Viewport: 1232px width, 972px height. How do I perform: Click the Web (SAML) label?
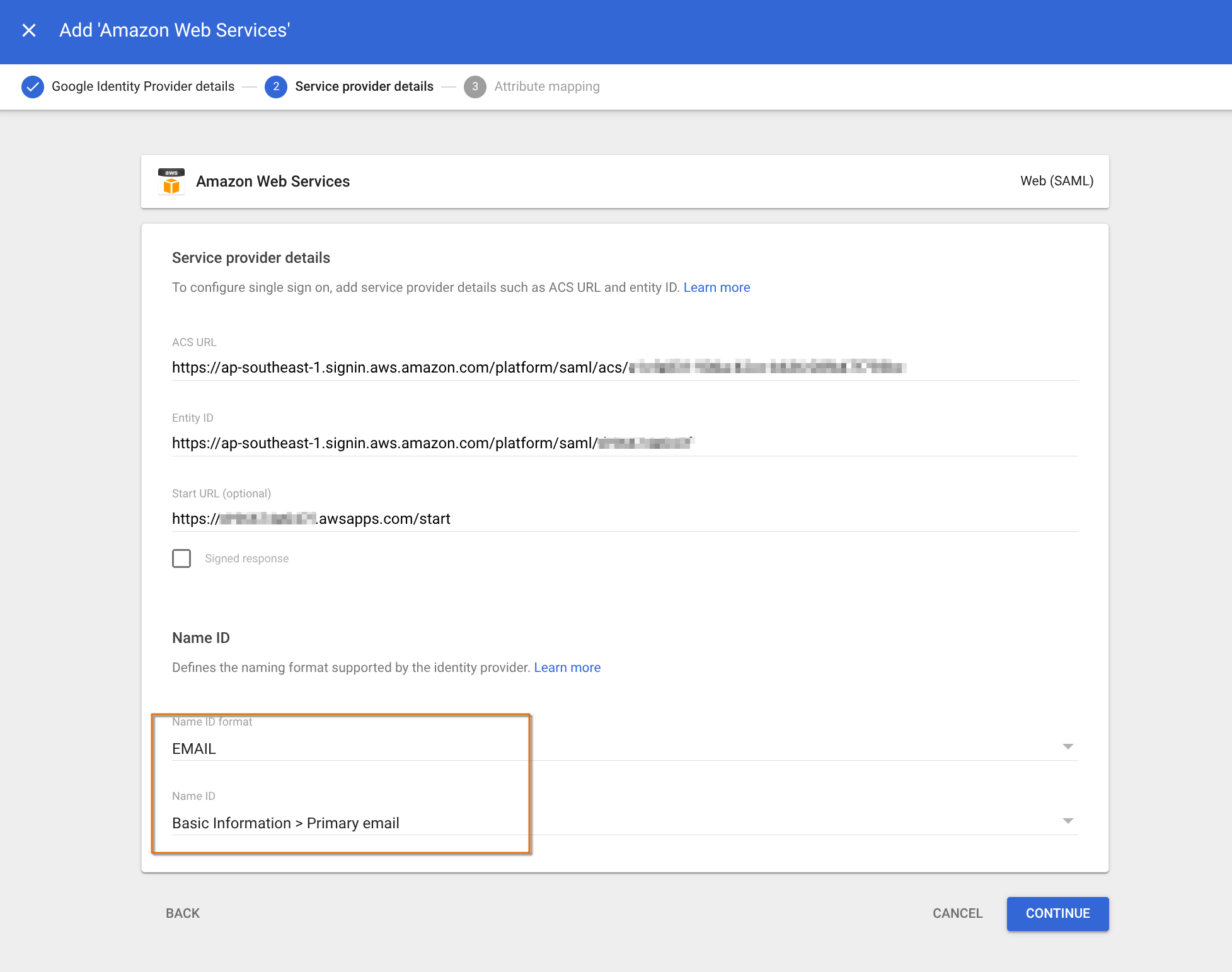tap(1057, 181)
